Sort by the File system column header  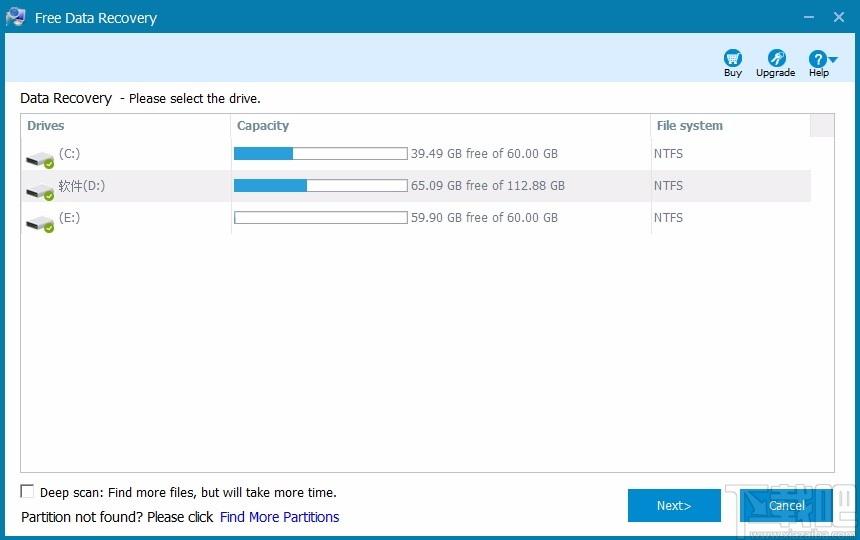coord(730,126)
